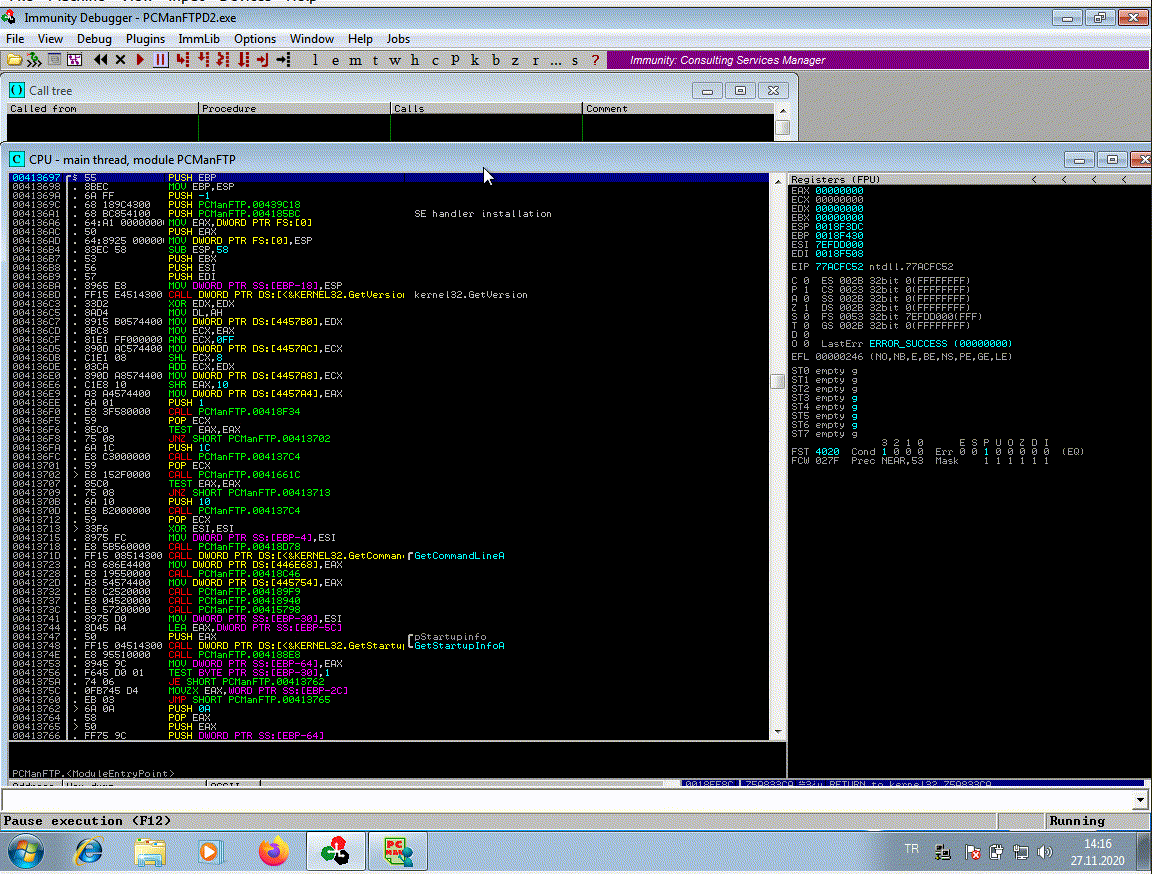Click the Open file folder icon
Viewport: 1152px width, 874px height.
pos(14,60)
